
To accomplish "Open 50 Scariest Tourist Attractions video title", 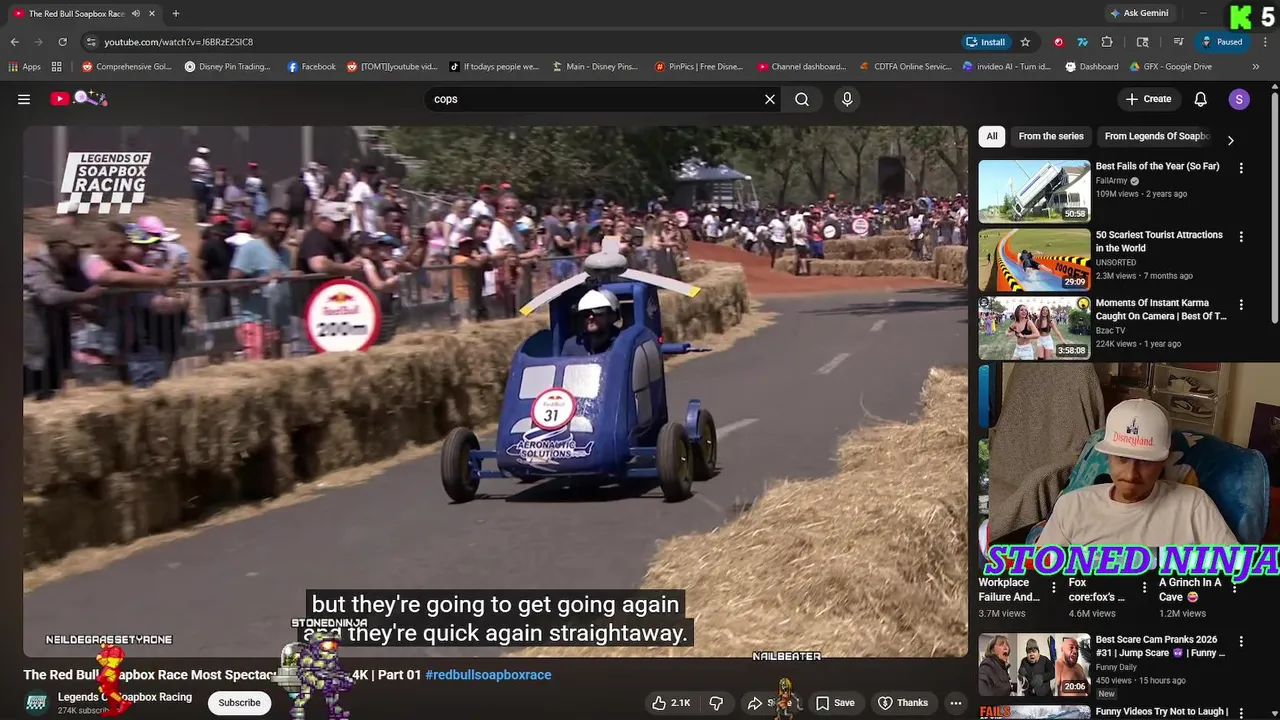I will point(1159,241).
